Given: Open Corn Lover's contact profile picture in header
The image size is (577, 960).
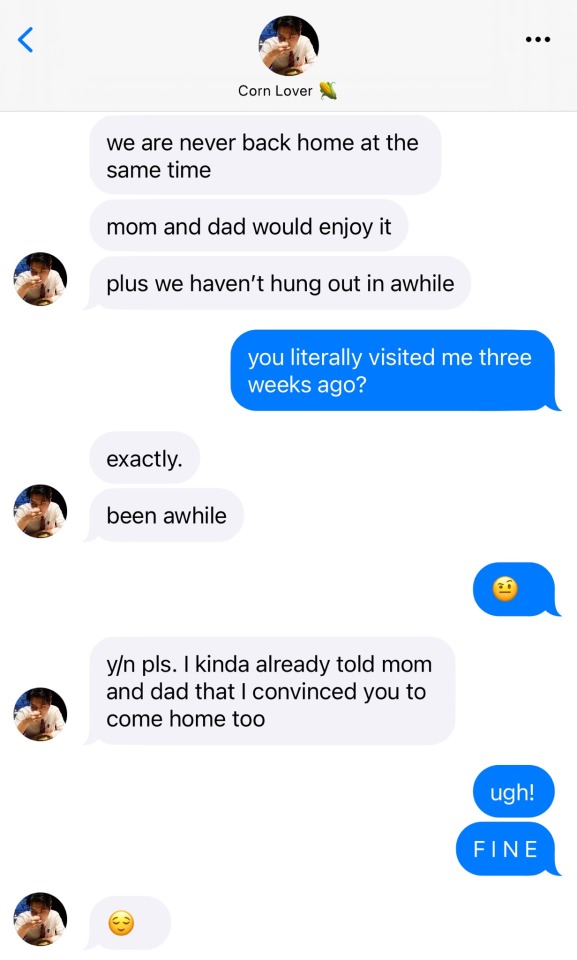Looking at the screenshot, I should (288, 45).
